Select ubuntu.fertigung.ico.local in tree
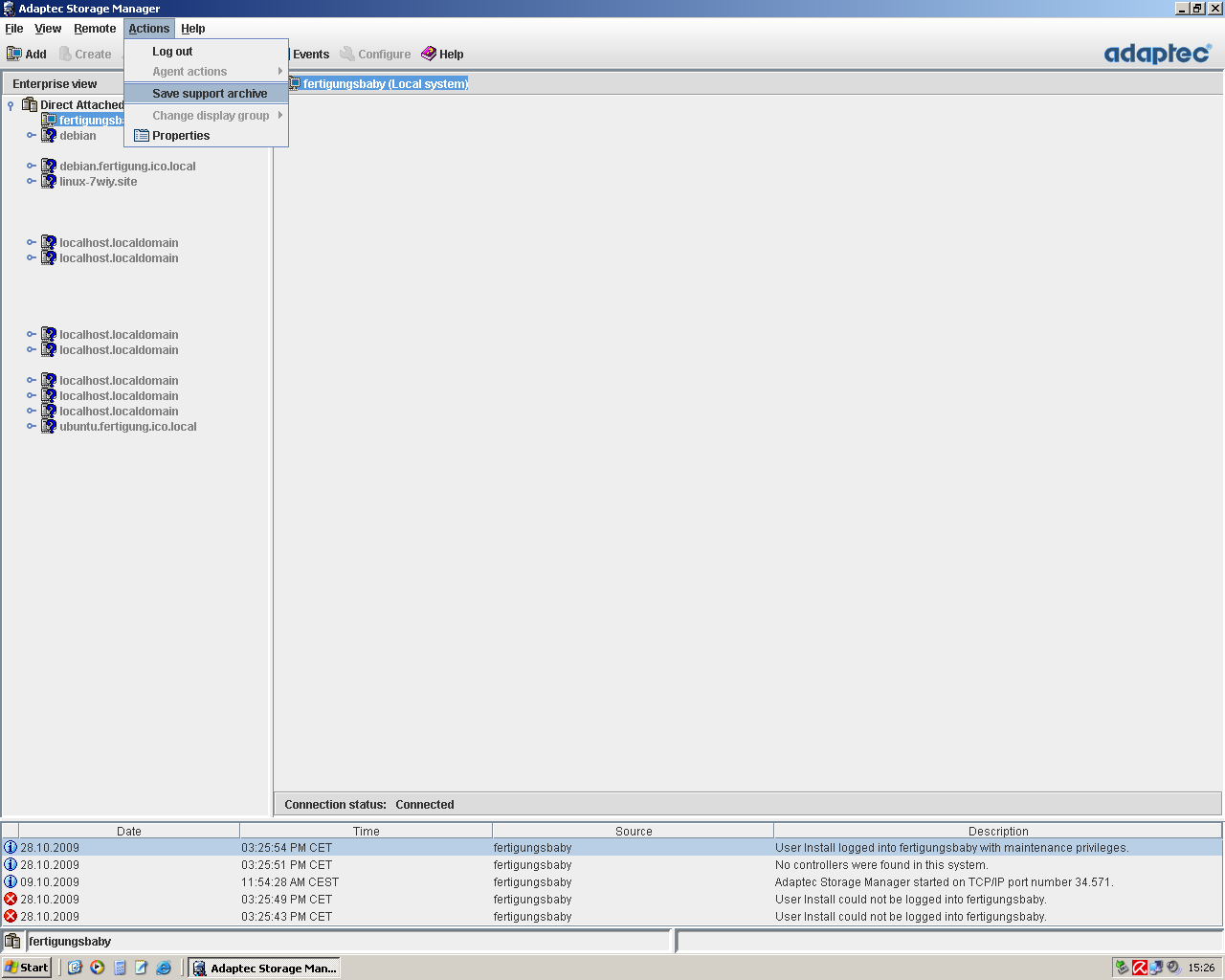The height and width of the screenshot is (980, 1225). pos(128,426)
